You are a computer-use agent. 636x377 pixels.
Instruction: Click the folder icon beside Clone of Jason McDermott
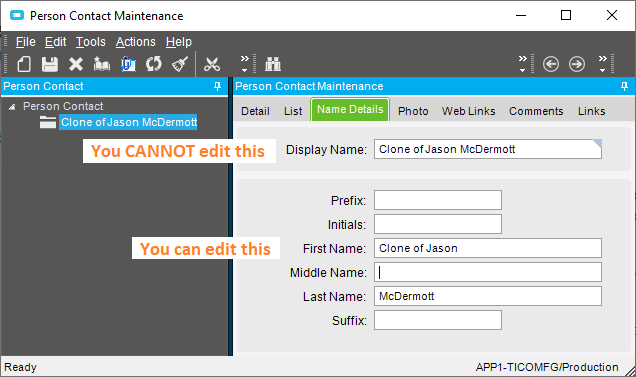click(48, 122)
